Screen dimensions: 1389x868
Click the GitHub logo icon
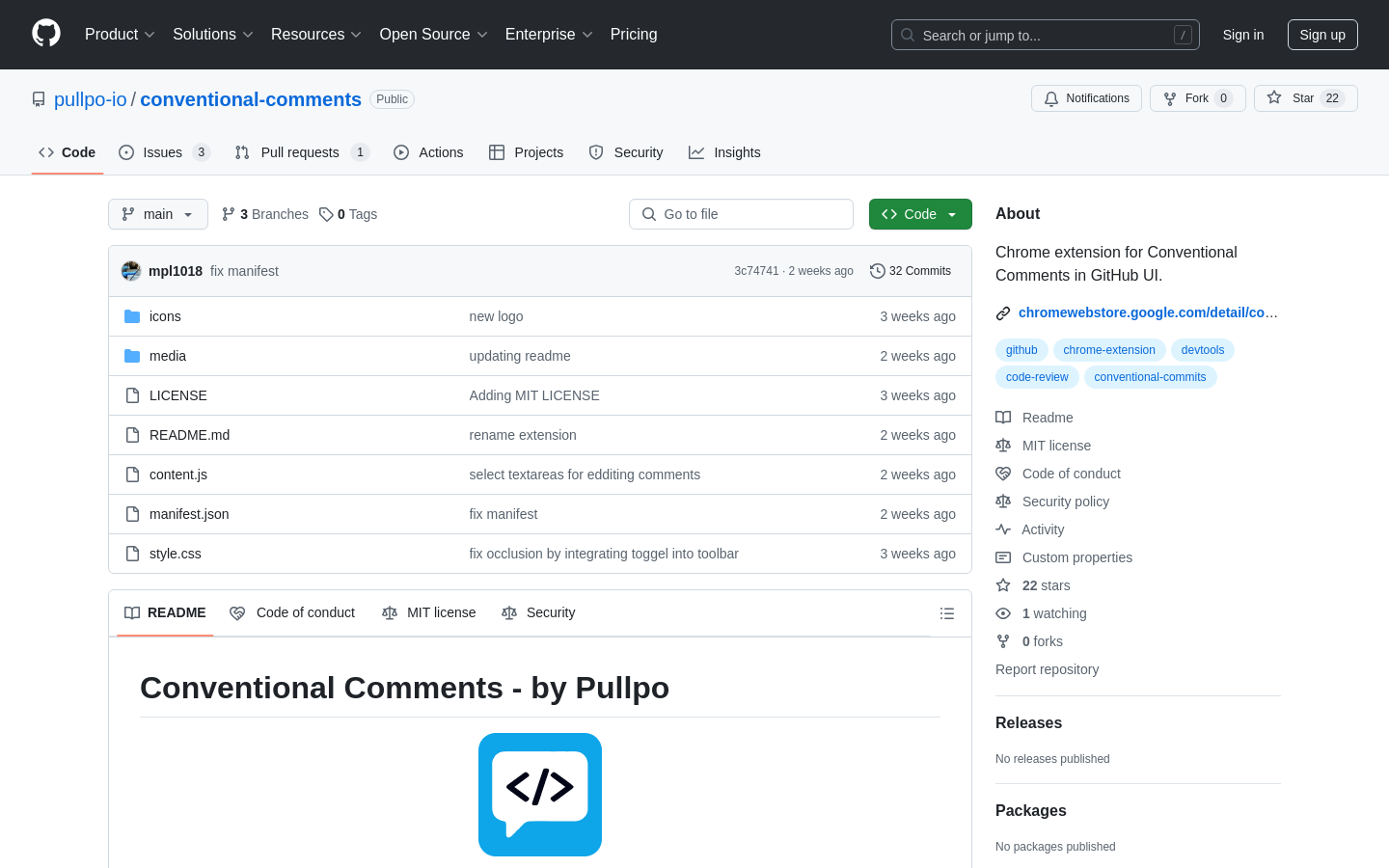pyautogui.click(x=46, y=34)
